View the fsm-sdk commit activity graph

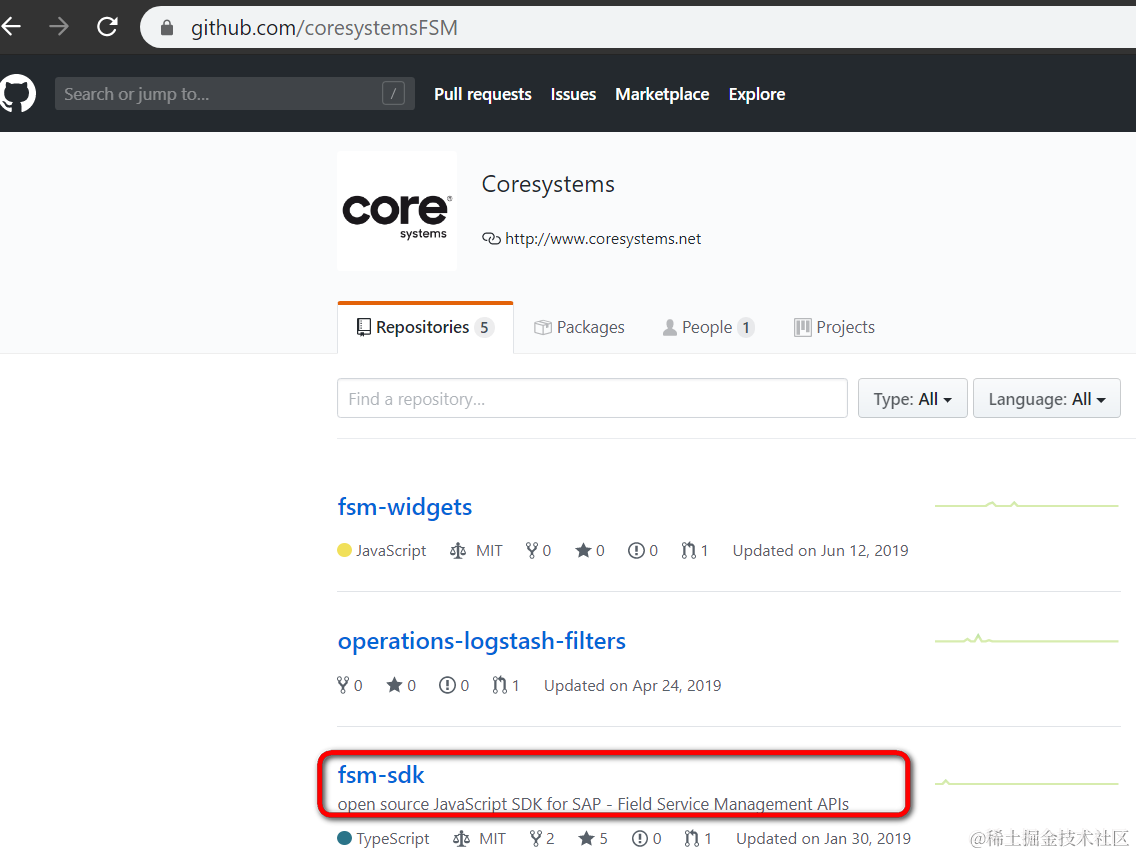pyautogui.click(x=1027, y=783)
